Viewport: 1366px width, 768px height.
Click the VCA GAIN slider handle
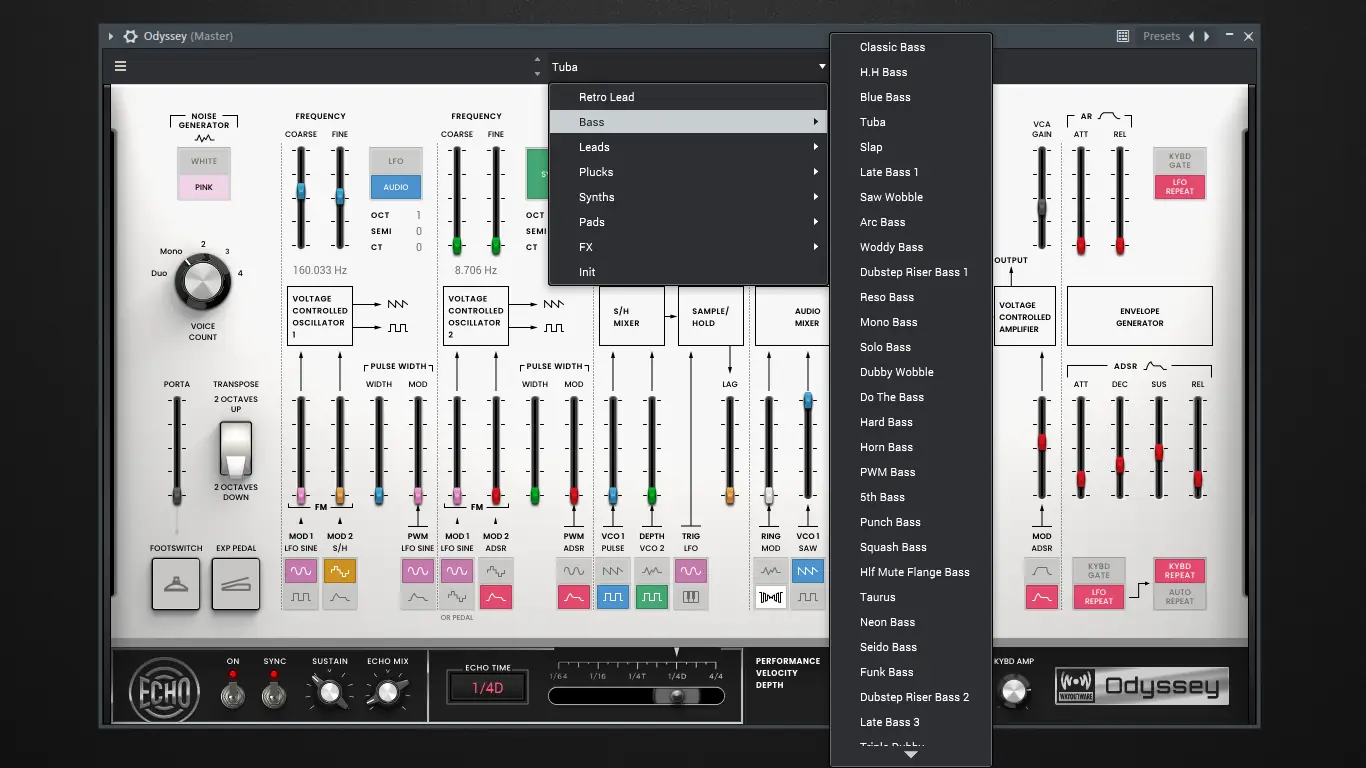[x=1041, y=206]
